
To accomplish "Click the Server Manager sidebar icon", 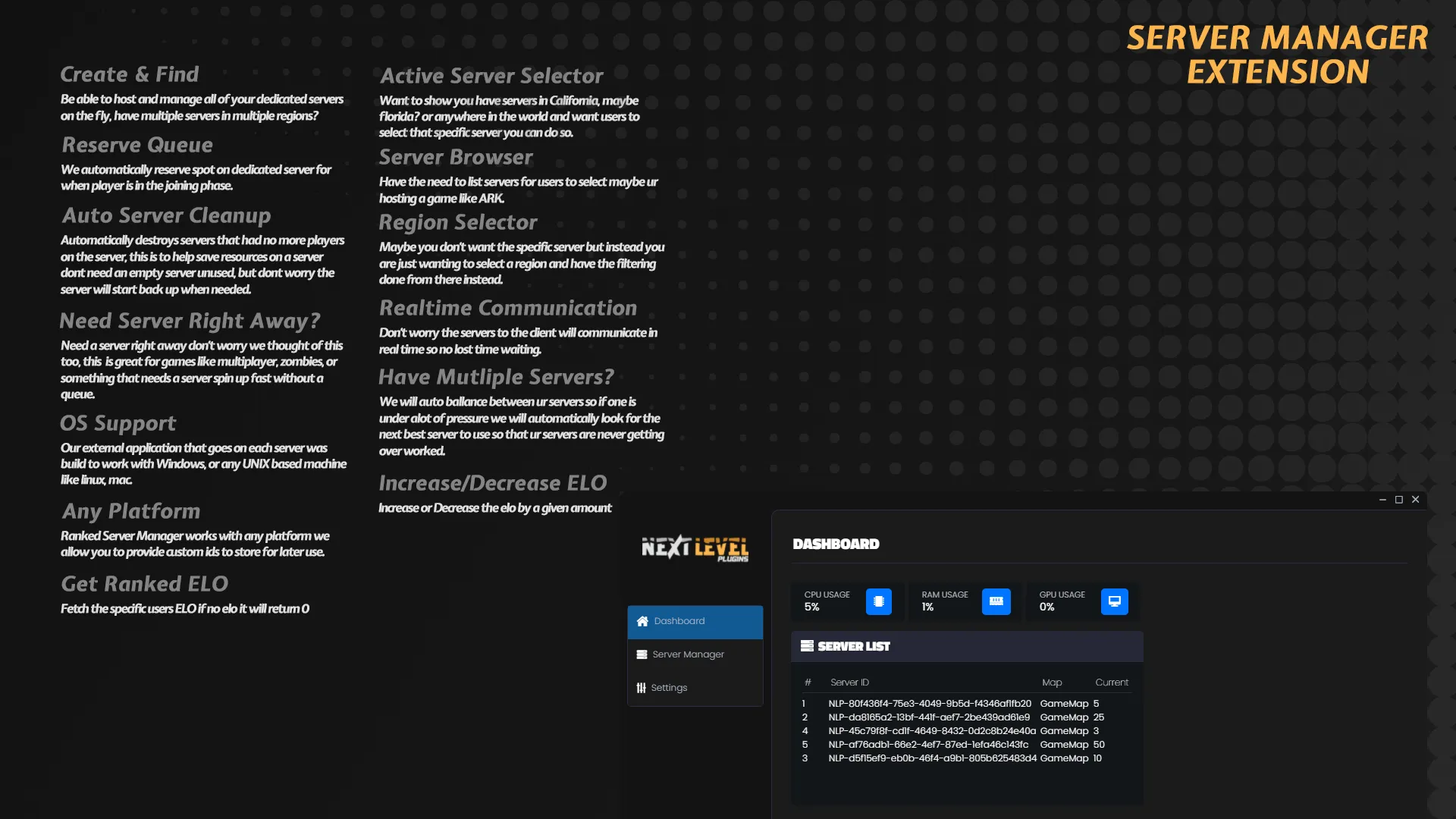I will pos(642,654).
